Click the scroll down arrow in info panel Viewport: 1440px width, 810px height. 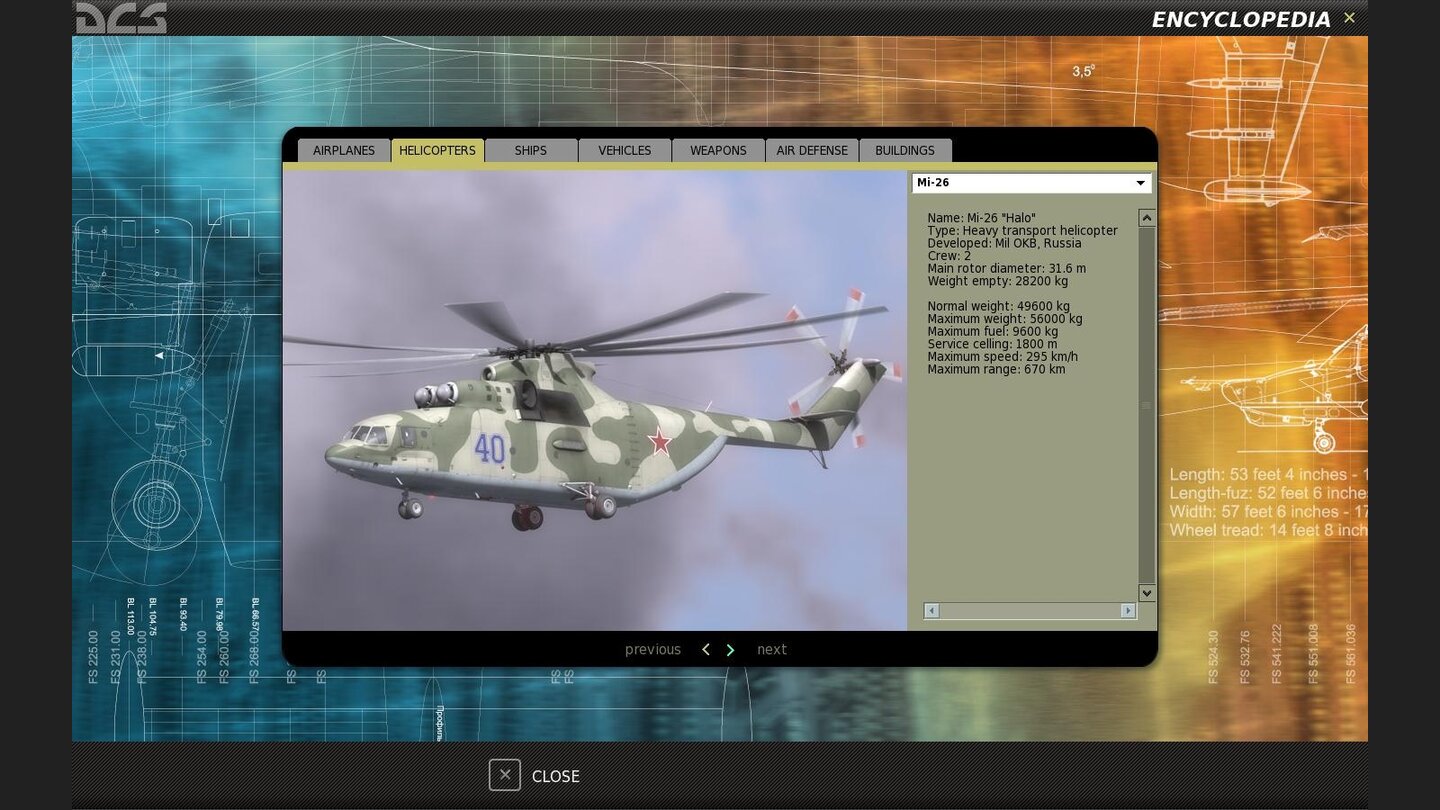coord(1147,593)
